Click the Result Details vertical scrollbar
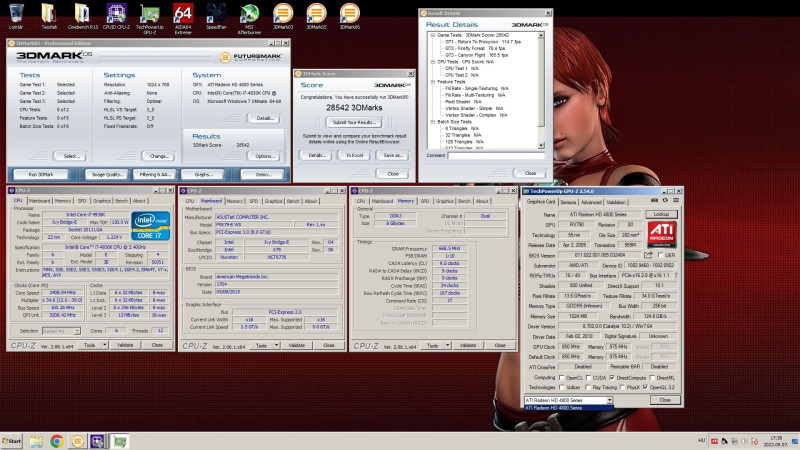The height and width of the screenshot is (450, 800). tap(541, 91)
